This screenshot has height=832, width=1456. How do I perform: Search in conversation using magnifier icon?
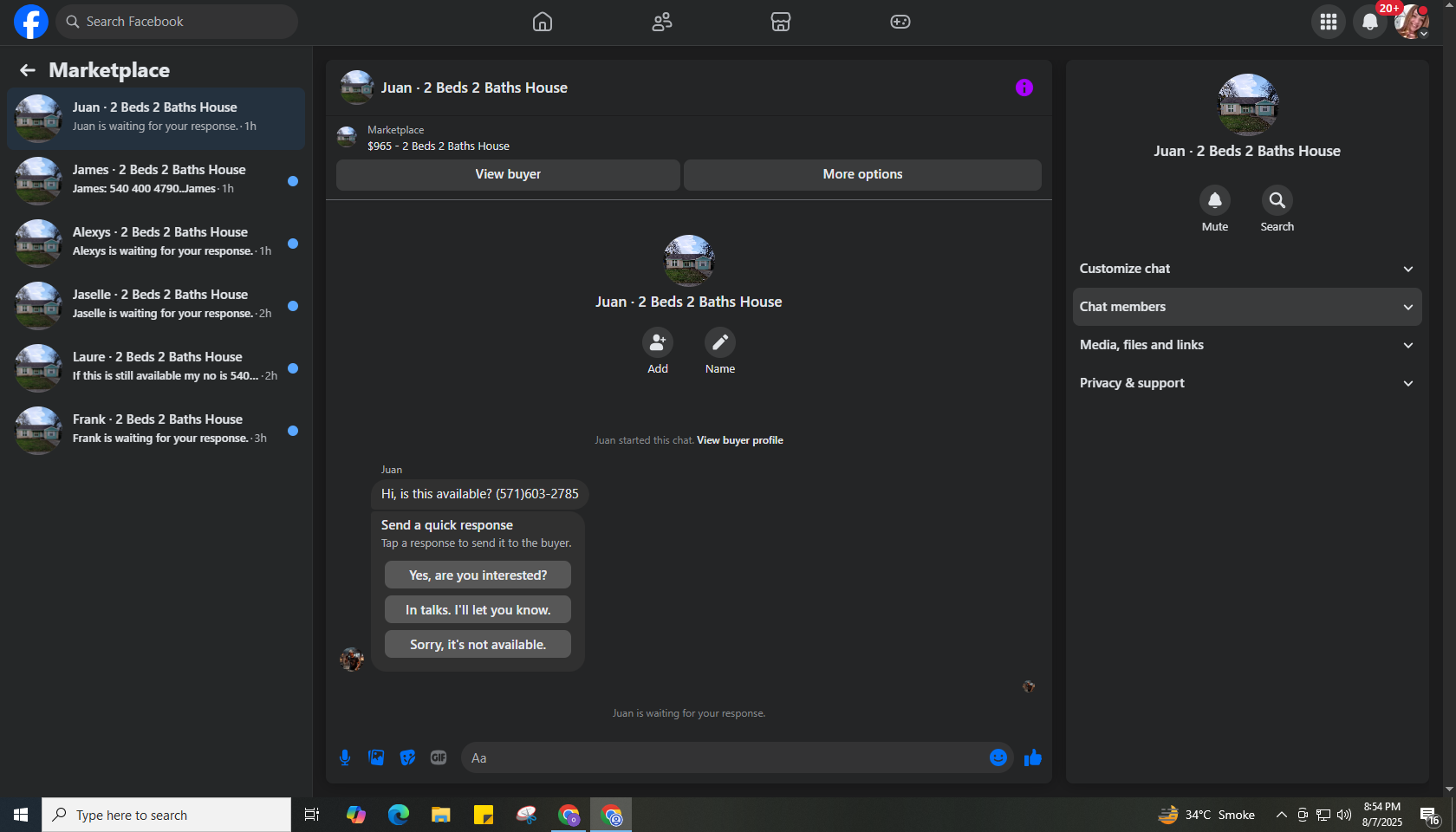1277,201
